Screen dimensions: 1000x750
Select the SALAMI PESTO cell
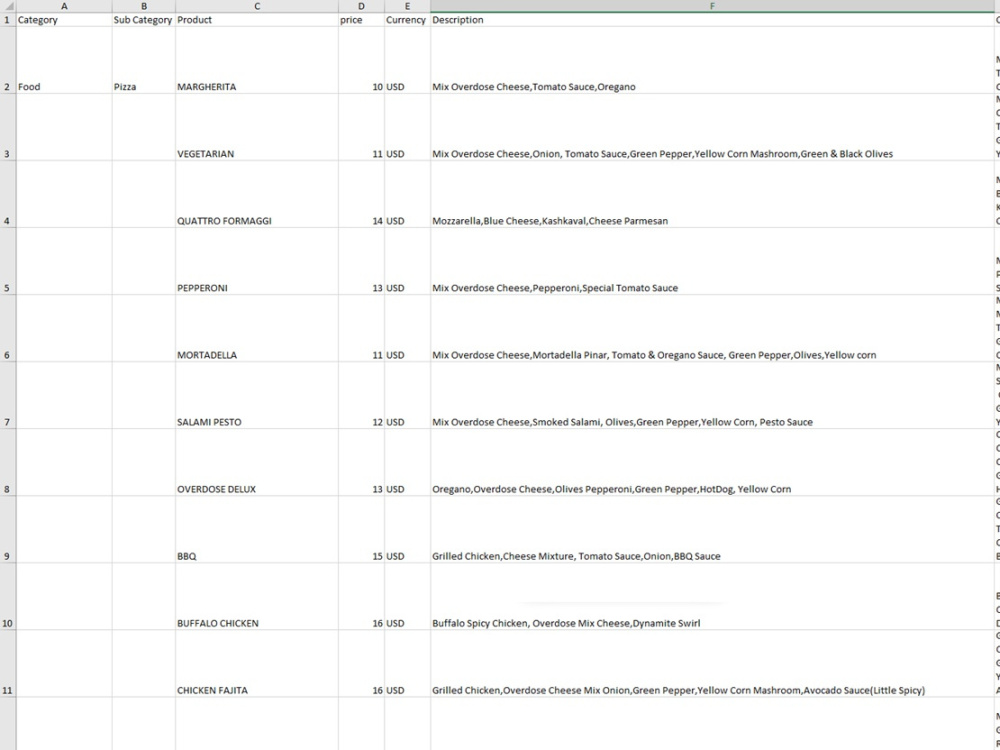coord(257,395)
